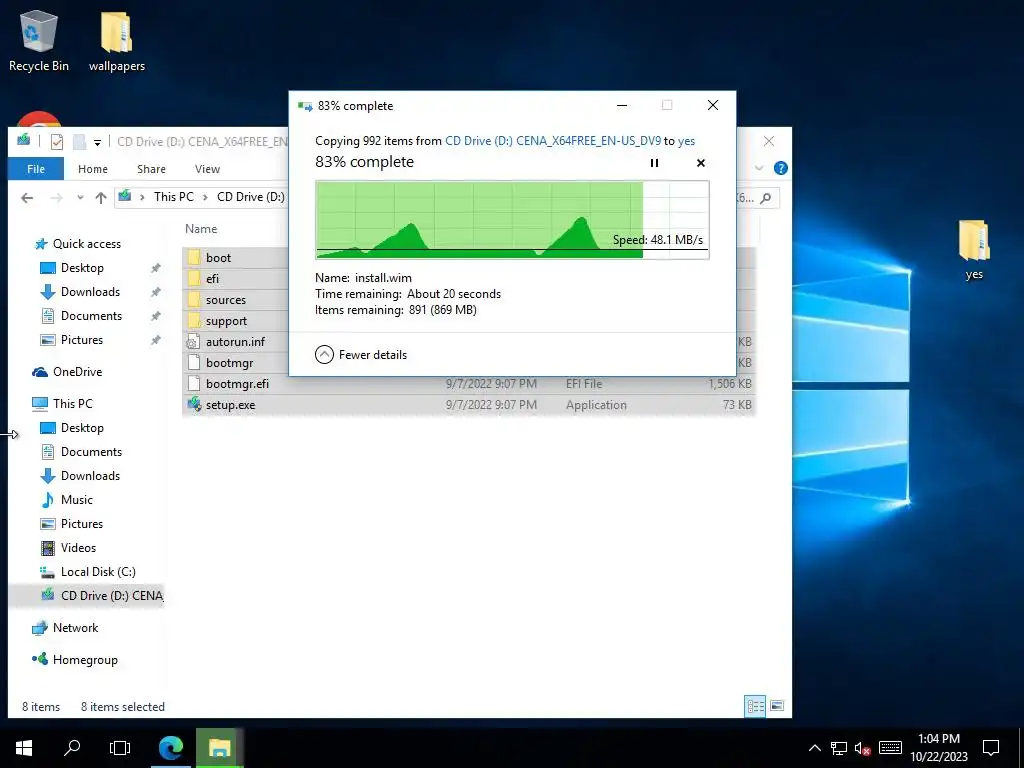Viewport: 1024px width, 768px height.
Task: Select Homegroup in navigation pane
Action: [85, 660]
